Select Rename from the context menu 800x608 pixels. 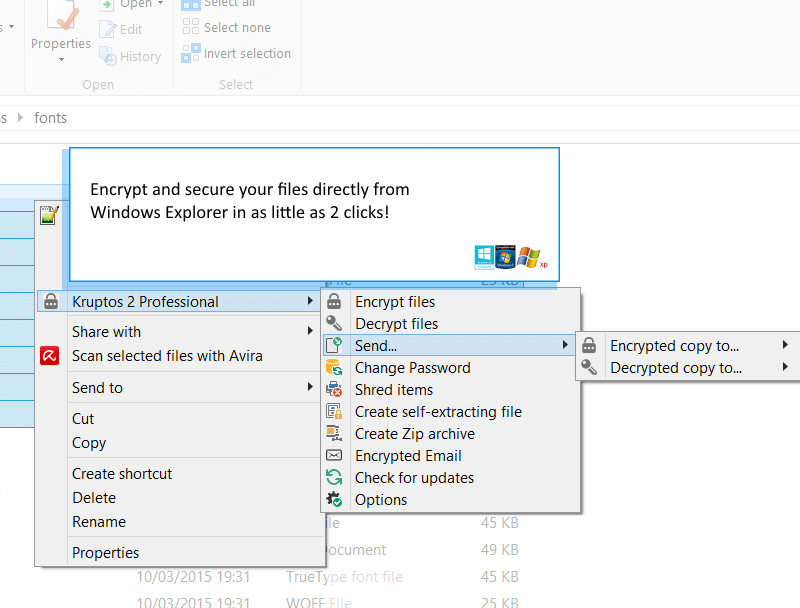coord(99,522)
